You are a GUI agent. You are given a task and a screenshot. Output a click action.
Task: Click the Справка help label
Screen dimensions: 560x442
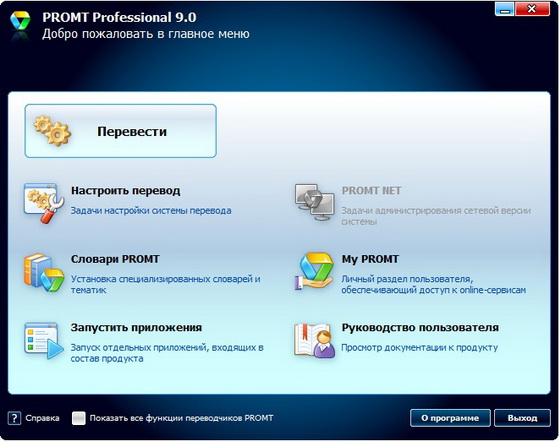pyautogui.click(x=42, y=418)
